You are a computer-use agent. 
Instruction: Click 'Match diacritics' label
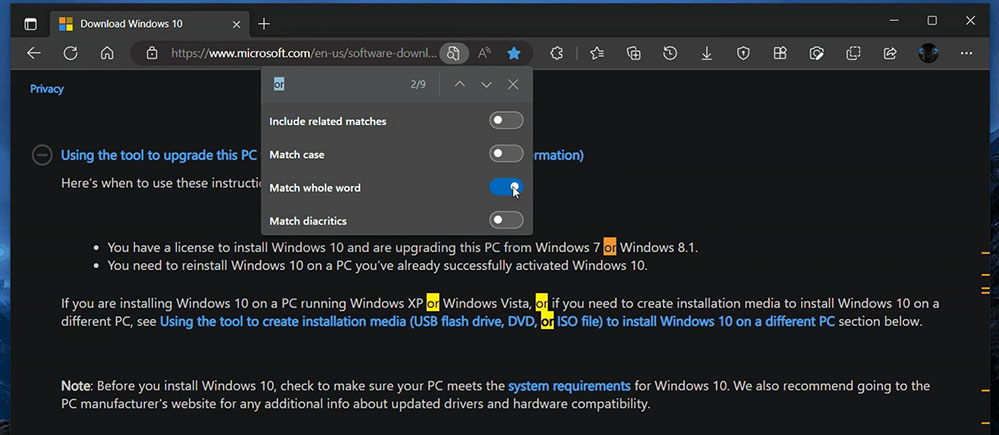point(308,221)
